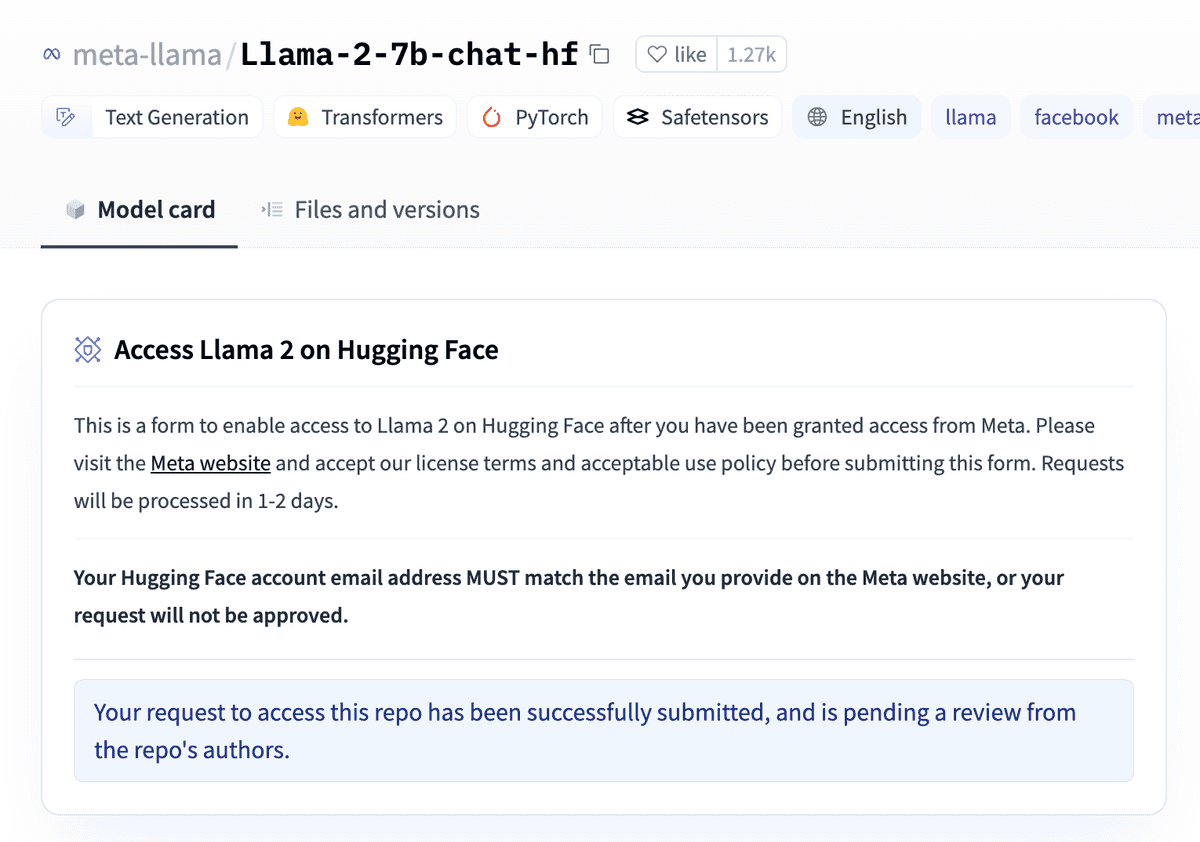Viewport: 1200px width, 842px height.
Task: Click the heart icon to like the model
Action: [x=659, y=54]
